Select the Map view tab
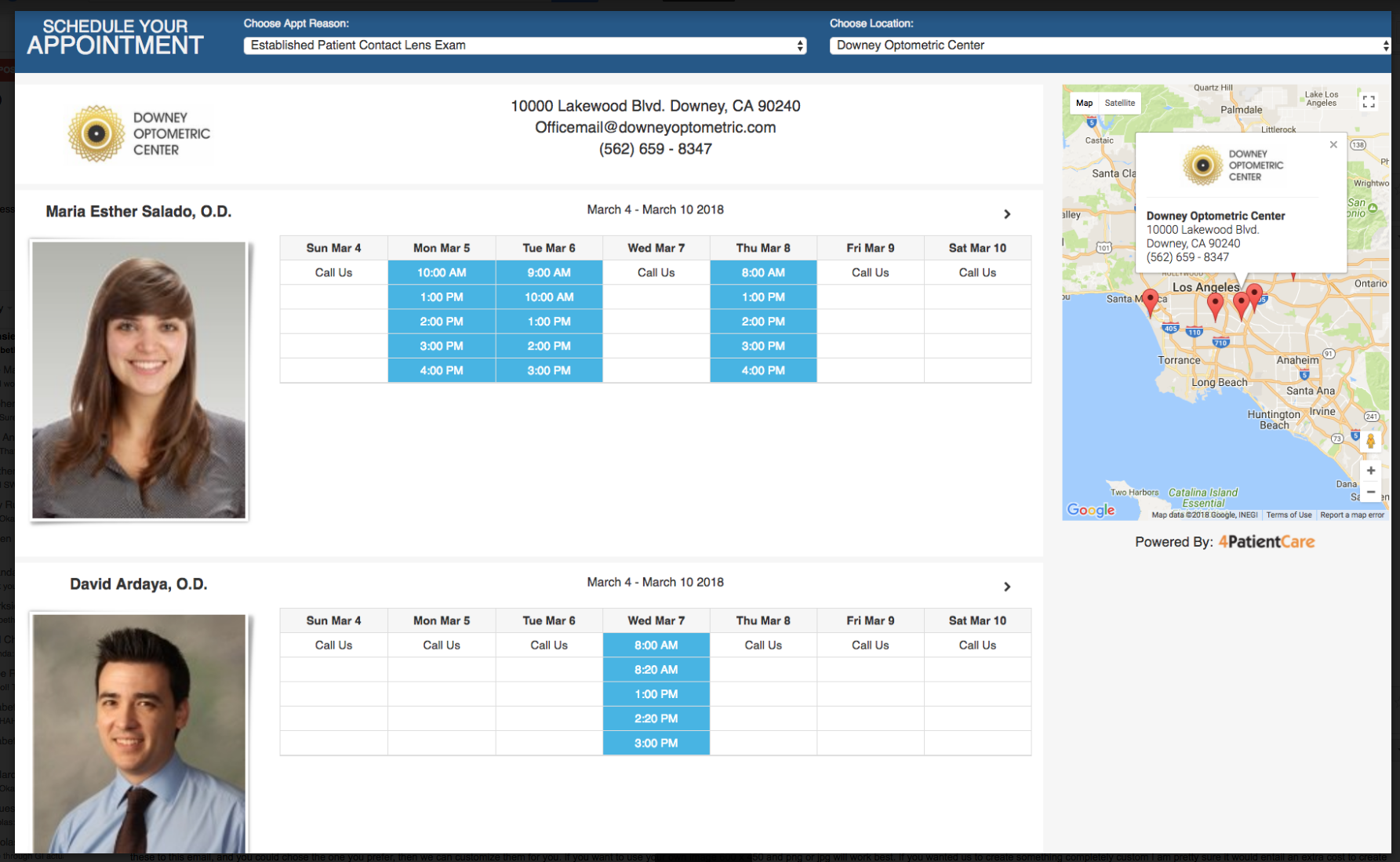Image resolution: width=1400 pixels, height=862 pixels. click(x=1084, y=103)
